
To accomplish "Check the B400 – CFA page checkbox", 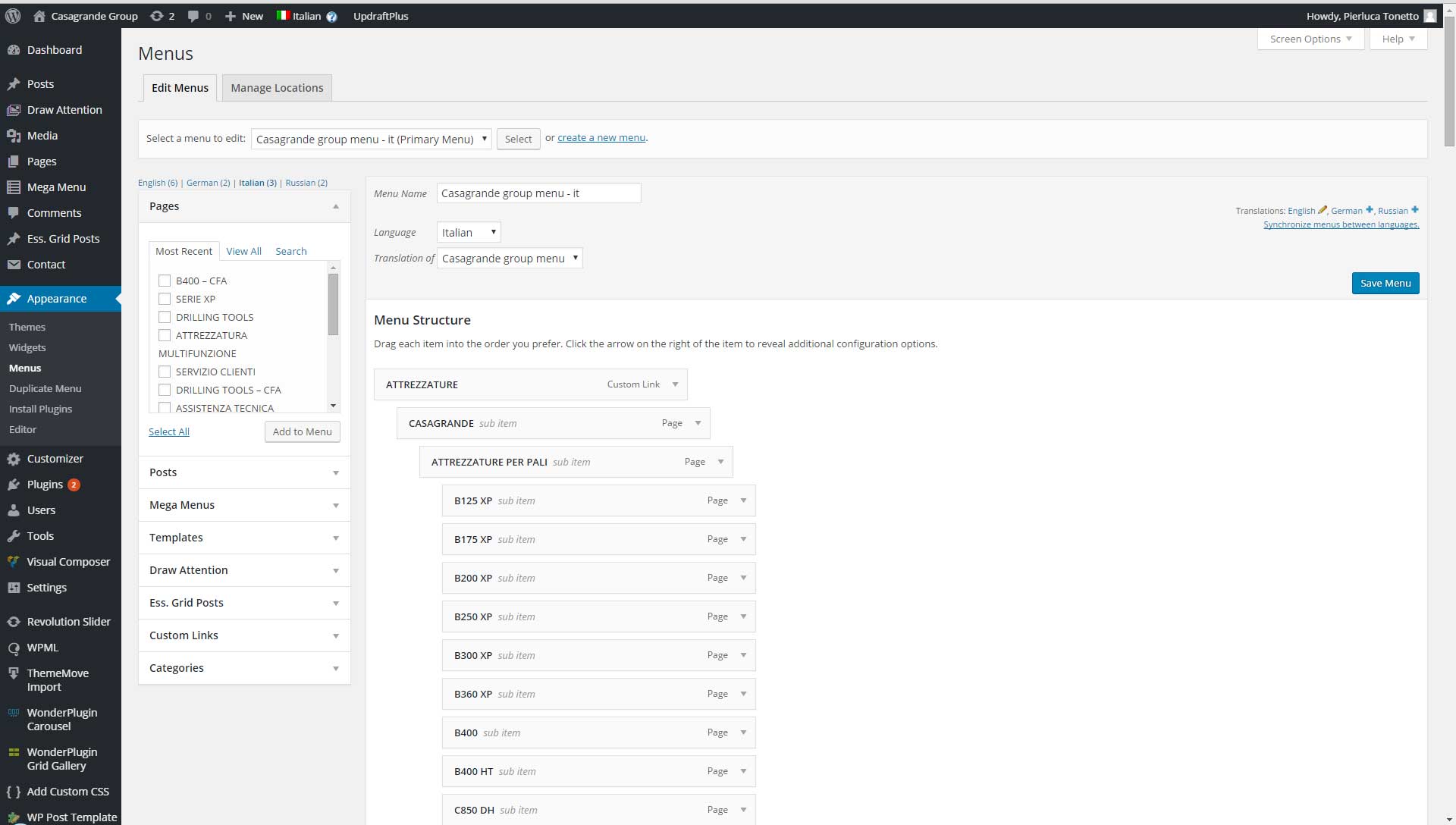I will coord(165,281).
